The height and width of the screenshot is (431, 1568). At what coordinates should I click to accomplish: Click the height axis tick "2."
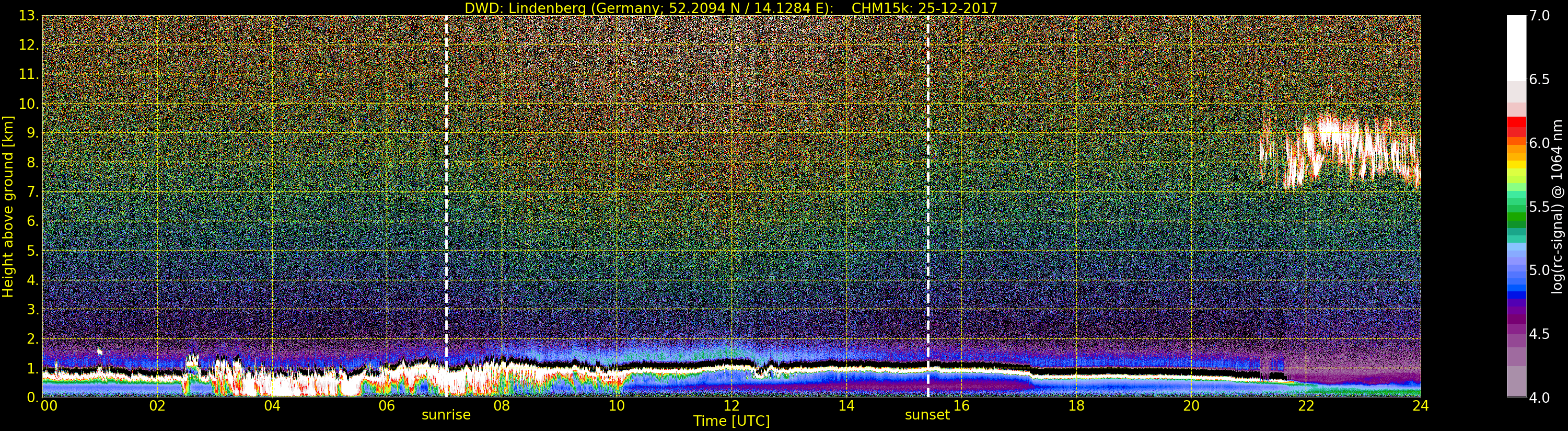click(33, 338)
